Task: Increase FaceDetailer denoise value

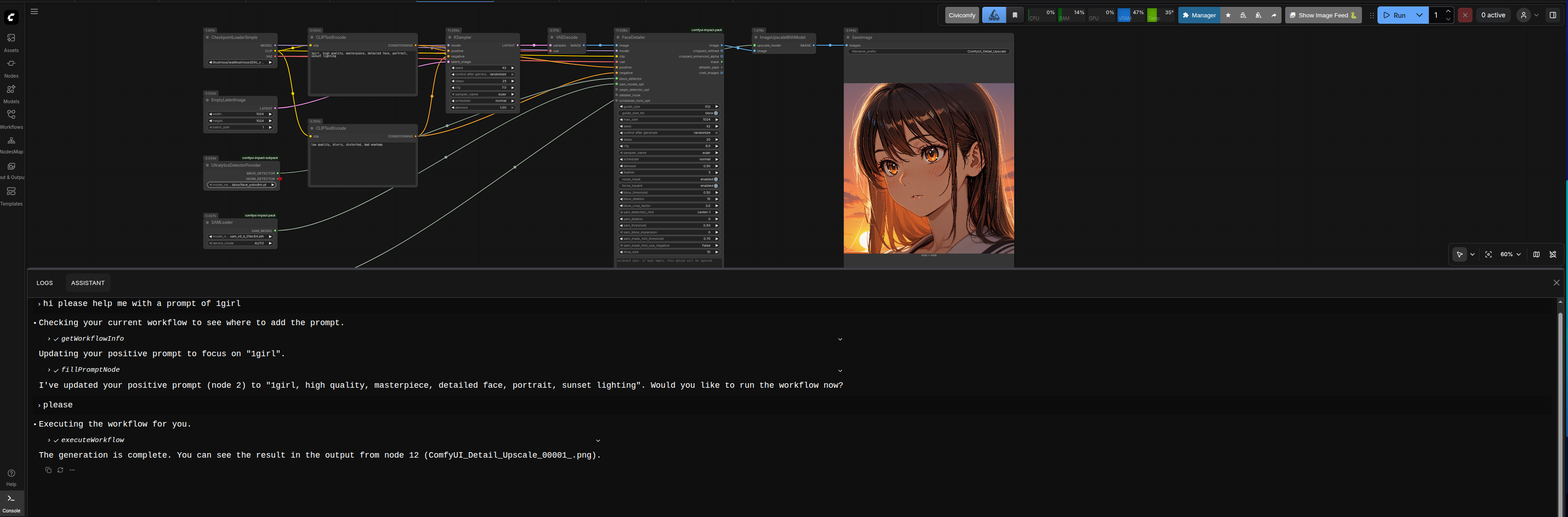Action: (716, 166)
